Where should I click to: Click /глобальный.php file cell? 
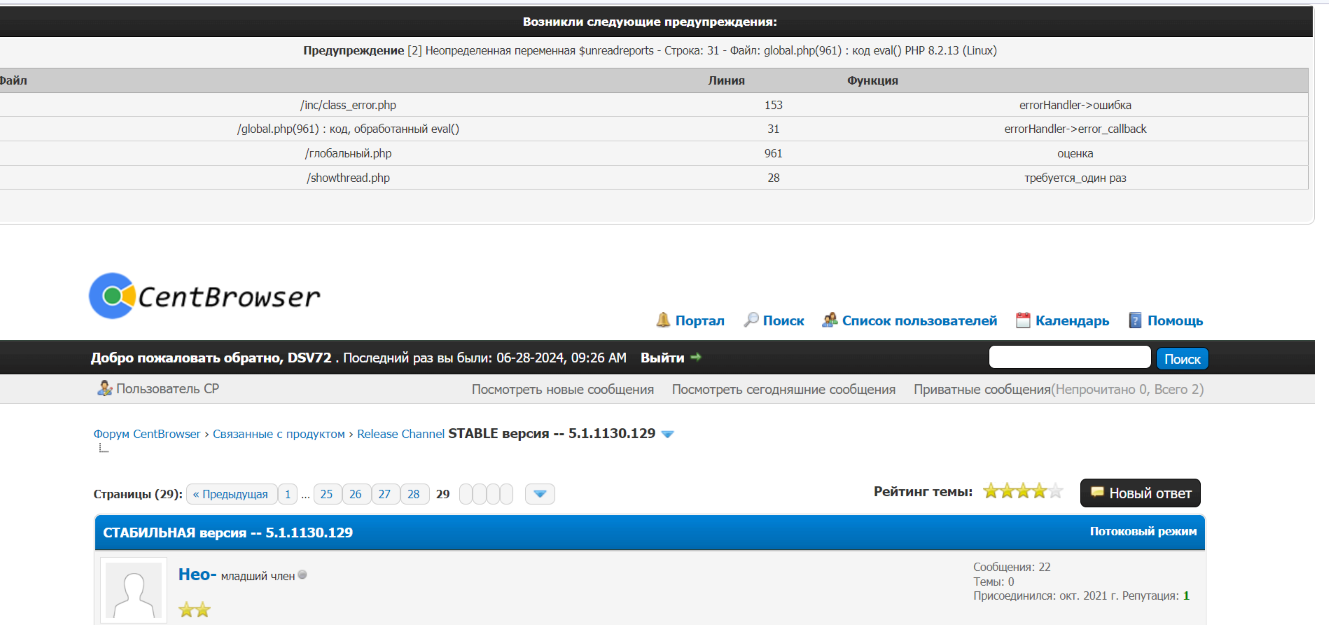click(348, 154)
